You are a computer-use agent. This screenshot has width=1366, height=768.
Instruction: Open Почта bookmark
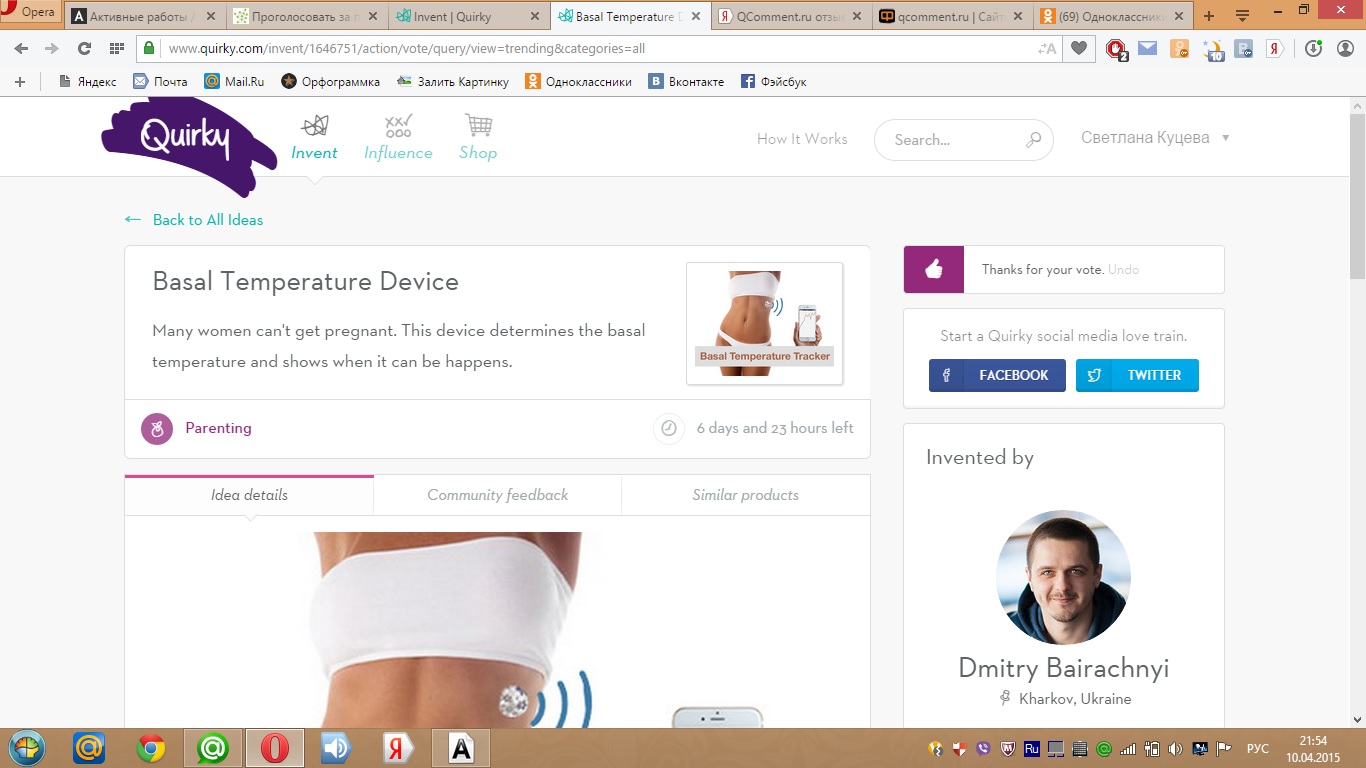pos(160,81)
